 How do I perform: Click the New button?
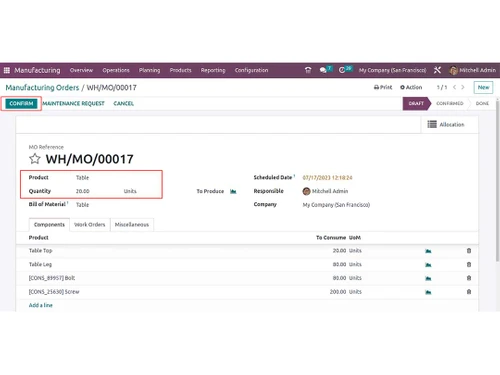483,87
